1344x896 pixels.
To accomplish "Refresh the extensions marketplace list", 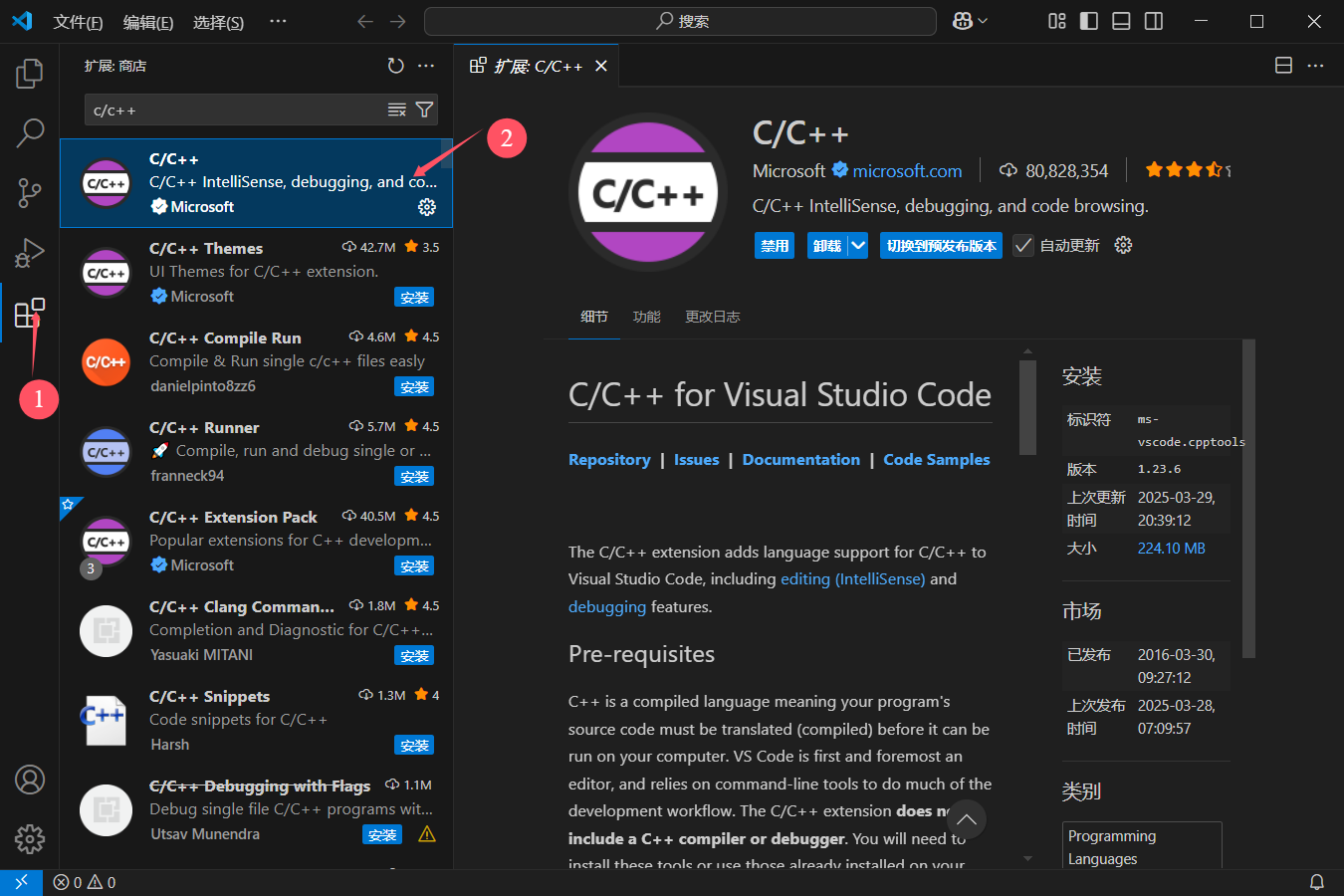I will [396, 66].
